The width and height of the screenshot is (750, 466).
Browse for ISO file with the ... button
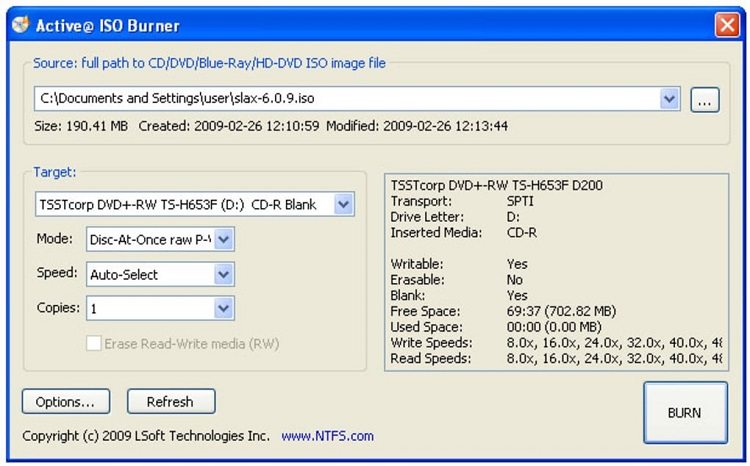(x=705, y=100)
